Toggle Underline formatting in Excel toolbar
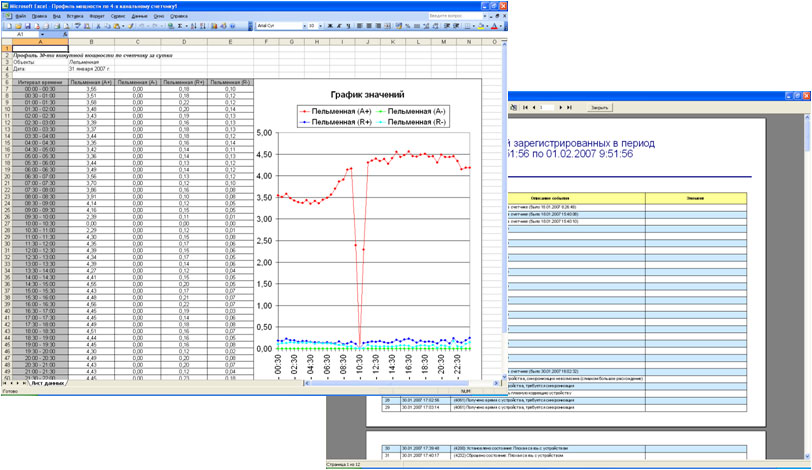The image size is (812, 470). point(349,26)
